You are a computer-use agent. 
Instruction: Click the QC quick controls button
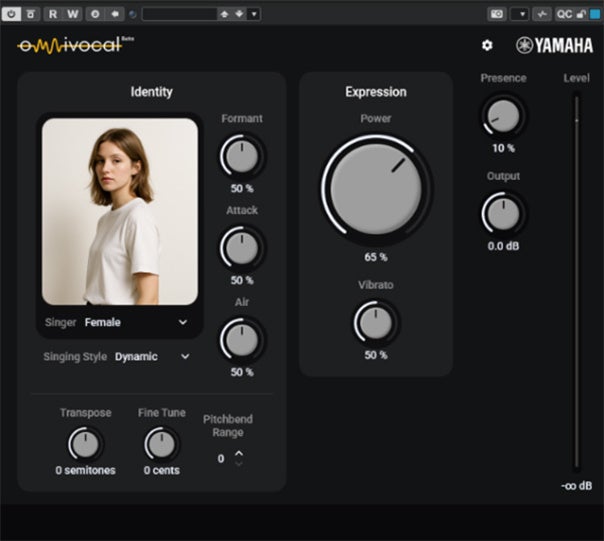pyautogui.click(x=564, y=14)
